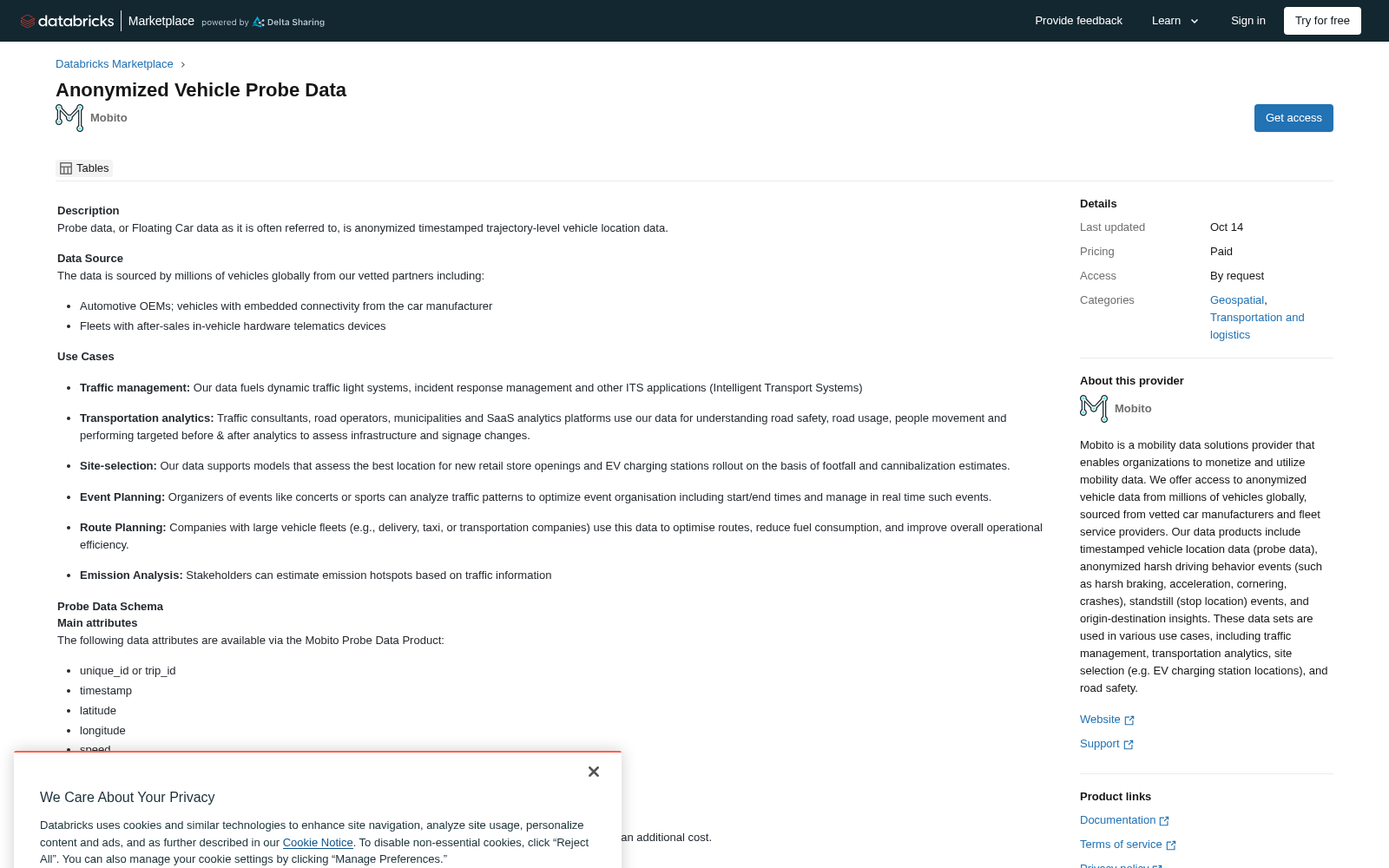Click the 'longitude' attribute list item
The image size is (1389, 868).
[102, 731]
